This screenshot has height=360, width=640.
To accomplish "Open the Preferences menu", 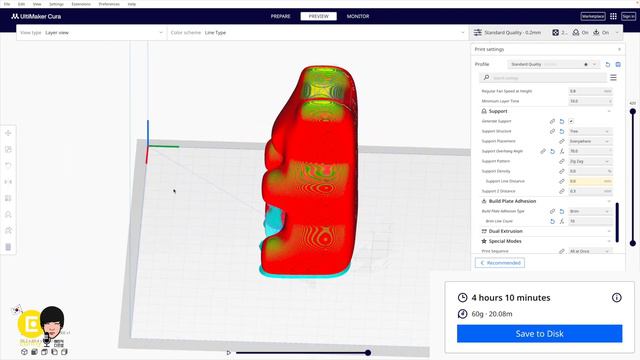I will pyautogui.click(x=109, y=4).
